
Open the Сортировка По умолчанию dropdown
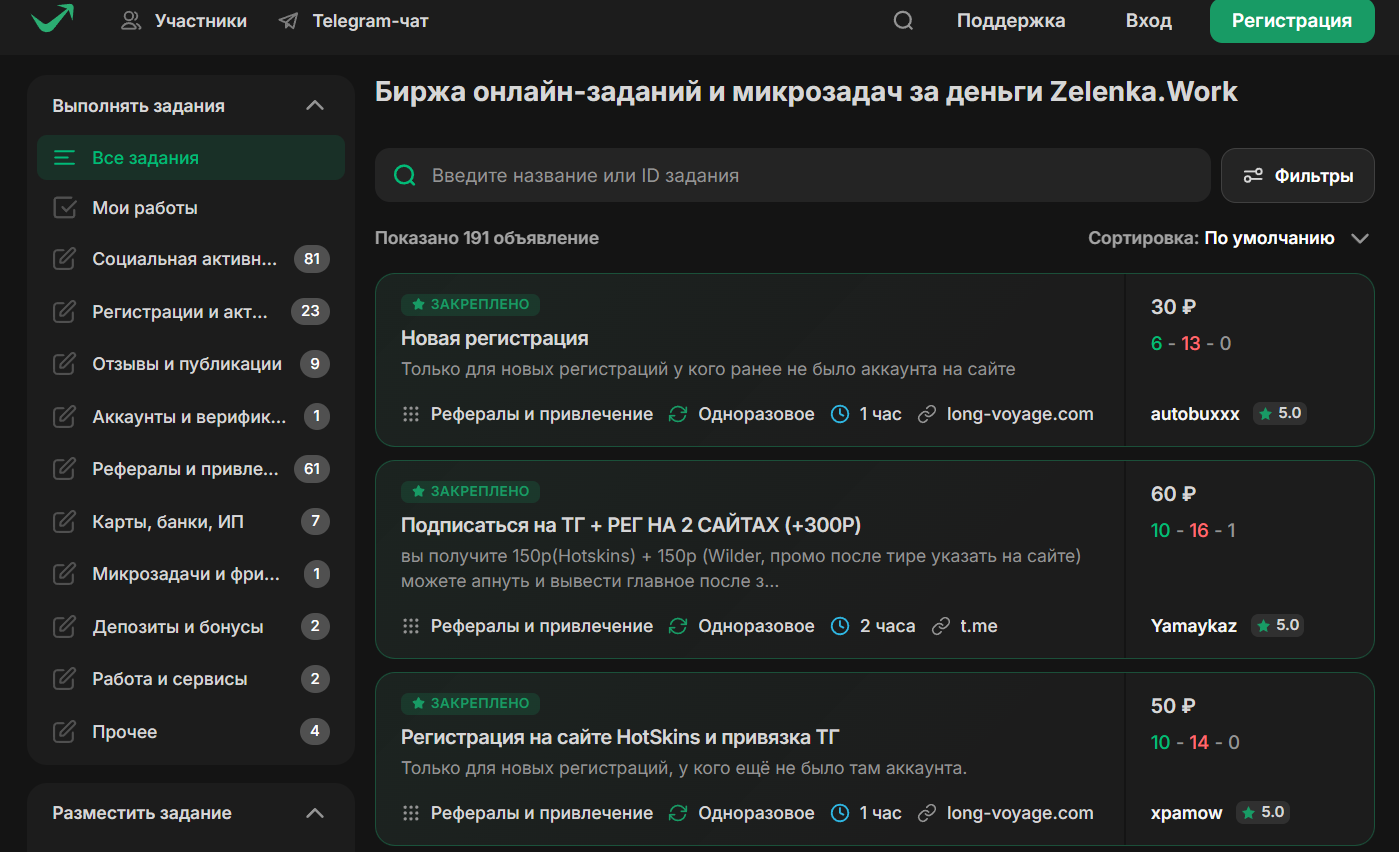1228,238
